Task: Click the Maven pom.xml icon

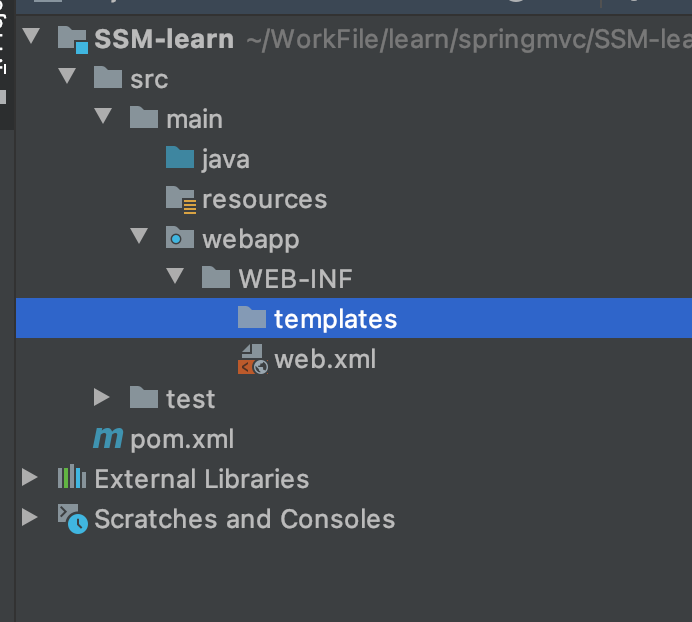Action: pyautogui.click(x=108, y=439)
